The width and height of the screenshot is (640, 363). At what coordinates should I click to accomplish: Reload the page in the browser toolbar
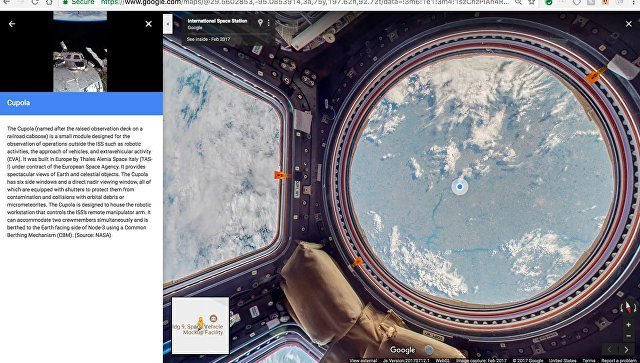coord(35,2)
